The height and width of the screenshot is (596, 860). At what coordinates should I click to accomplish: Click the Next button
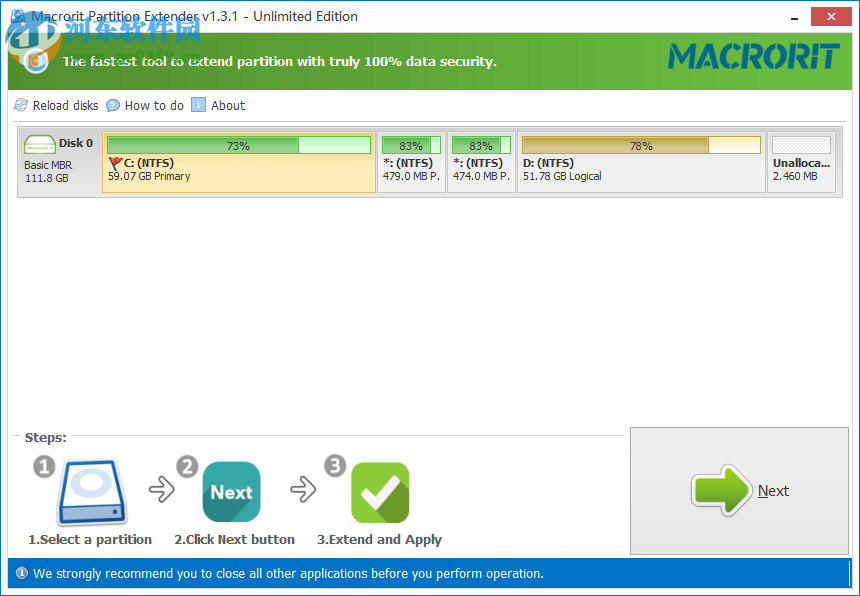(738, 491)
